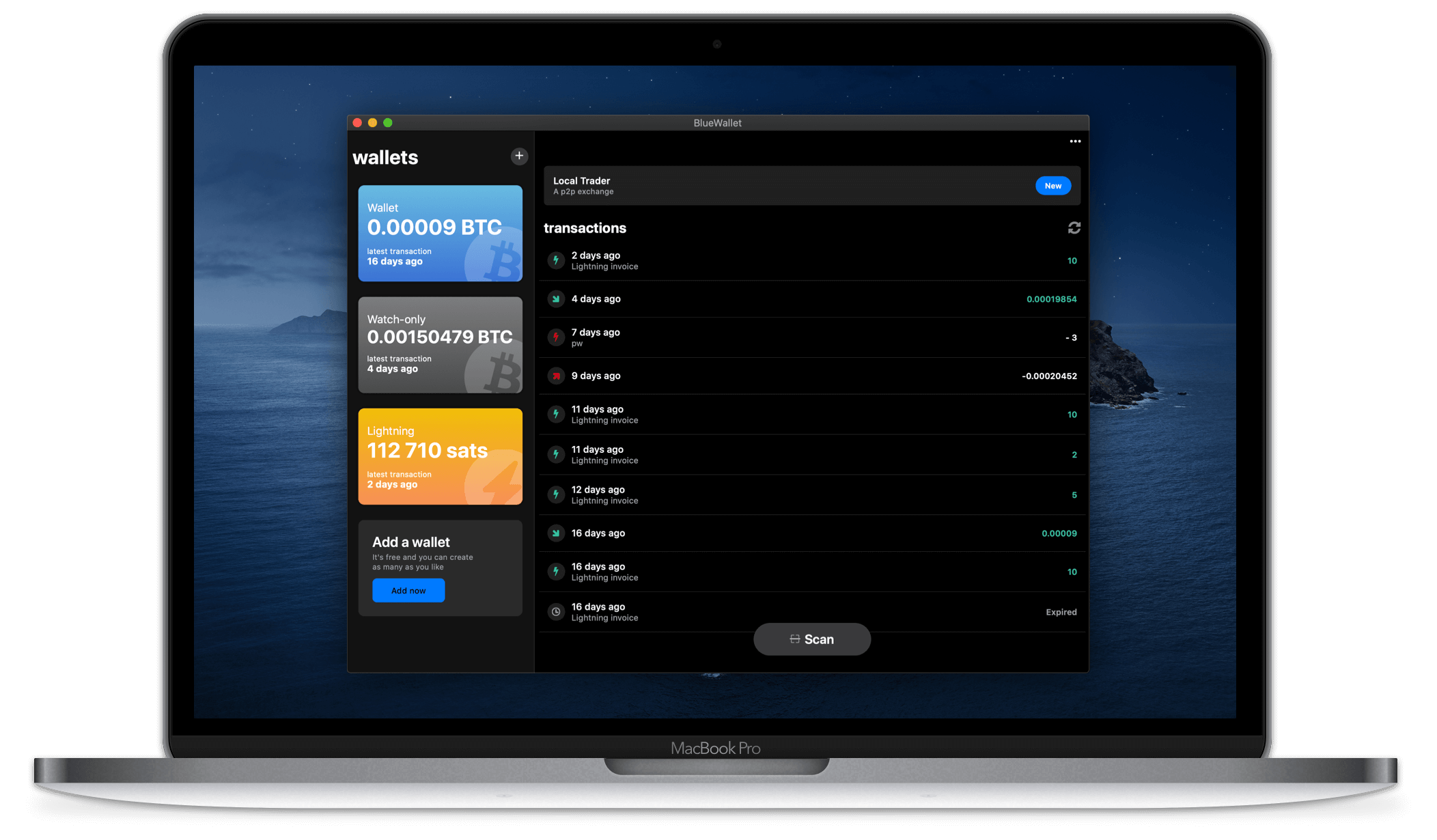Viewport: 1437px width, 840px height.
Task: Click Add now to create wallet
Action: tap(408, 590)
